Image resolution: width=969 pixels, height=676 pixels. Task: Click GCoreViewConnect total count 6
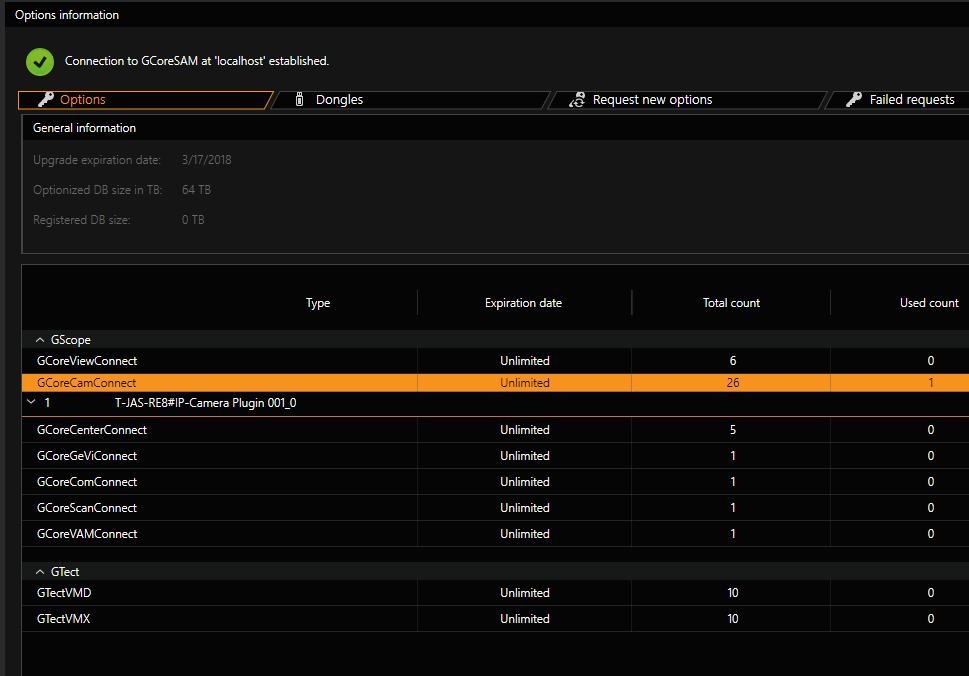point(733,361)
